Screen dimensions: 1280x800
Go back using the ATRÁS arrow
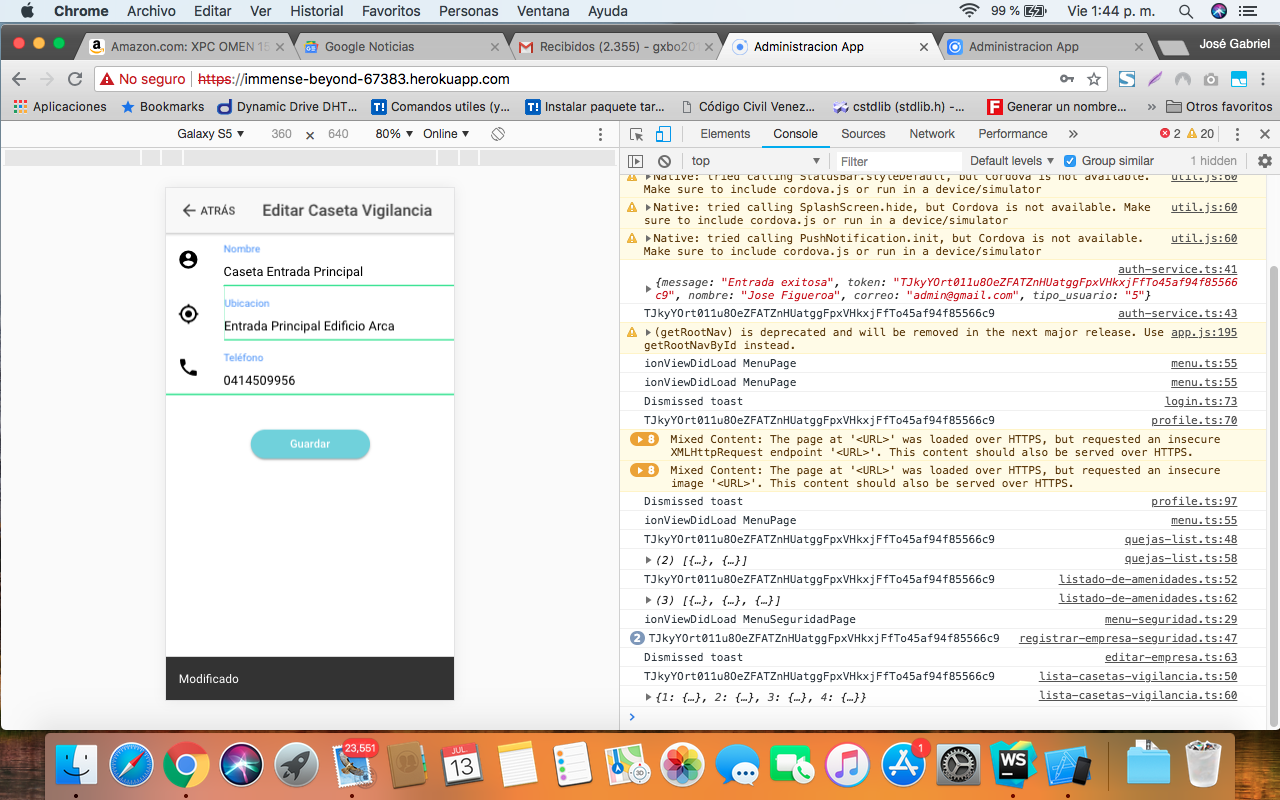[x=208, y=211]
